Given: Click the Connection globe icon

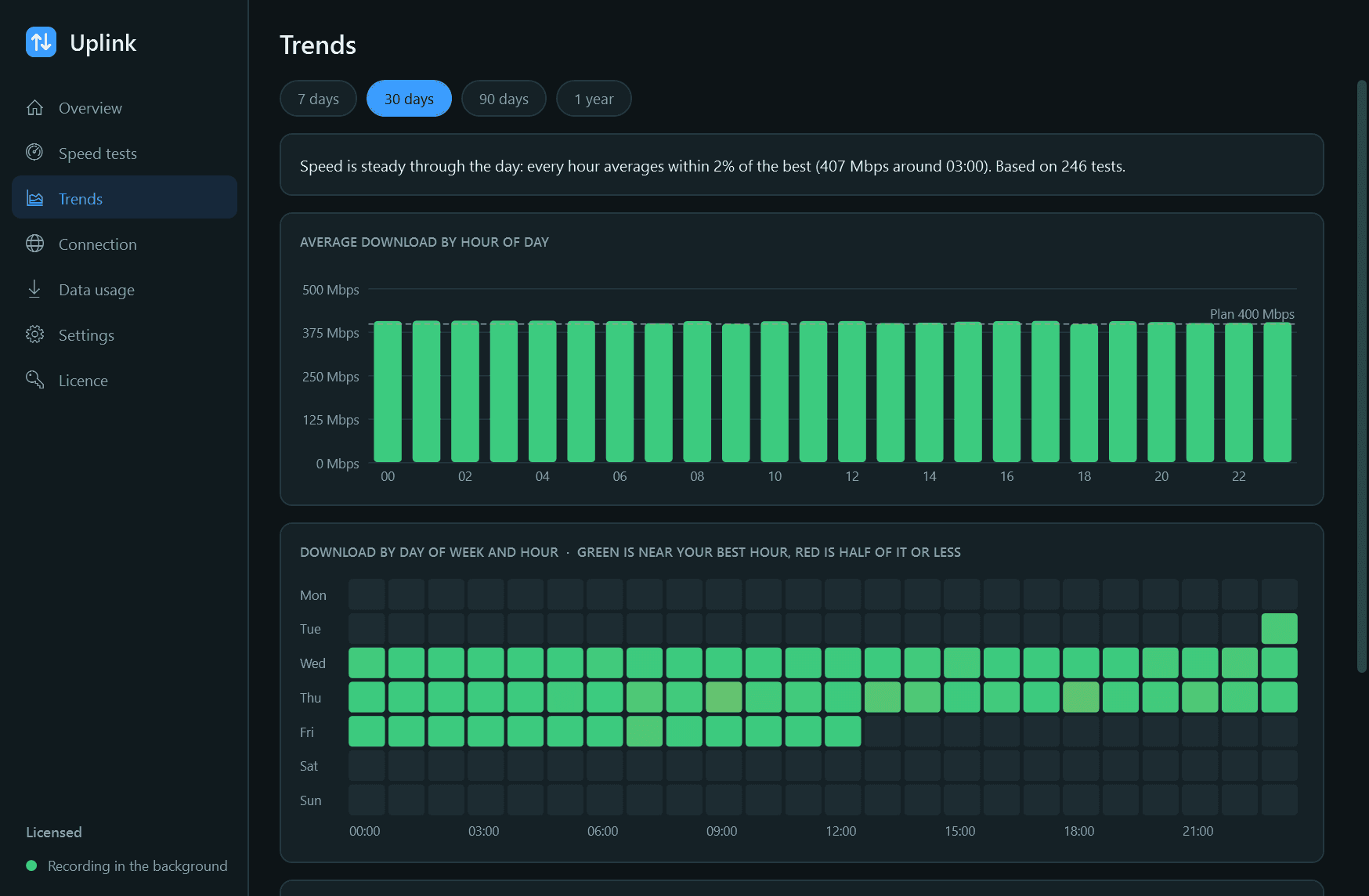Looking at the screenshot, I should 34,244.
